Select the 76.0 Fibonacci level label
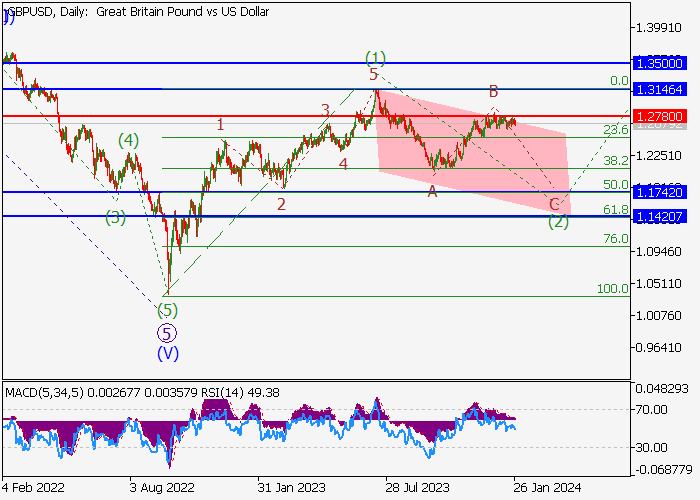Viewport: 700px width, 500px height. 616,239
